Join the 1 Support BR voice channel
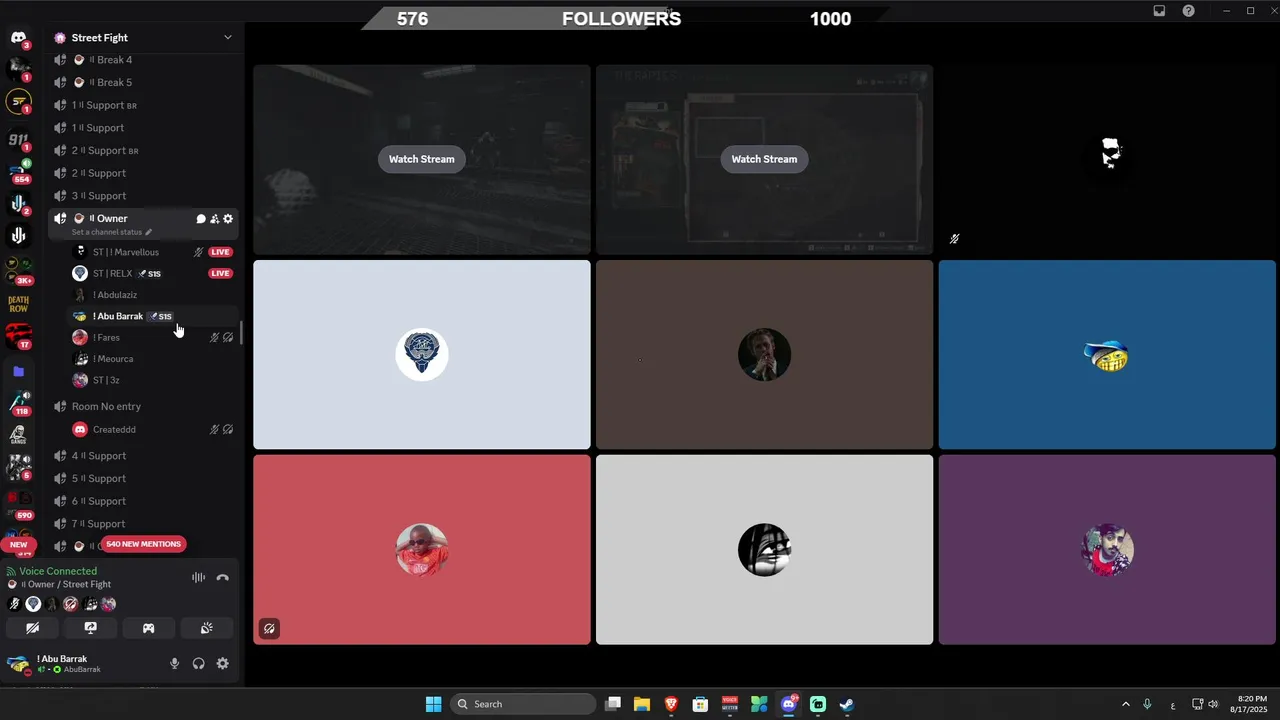 [144, 105]
